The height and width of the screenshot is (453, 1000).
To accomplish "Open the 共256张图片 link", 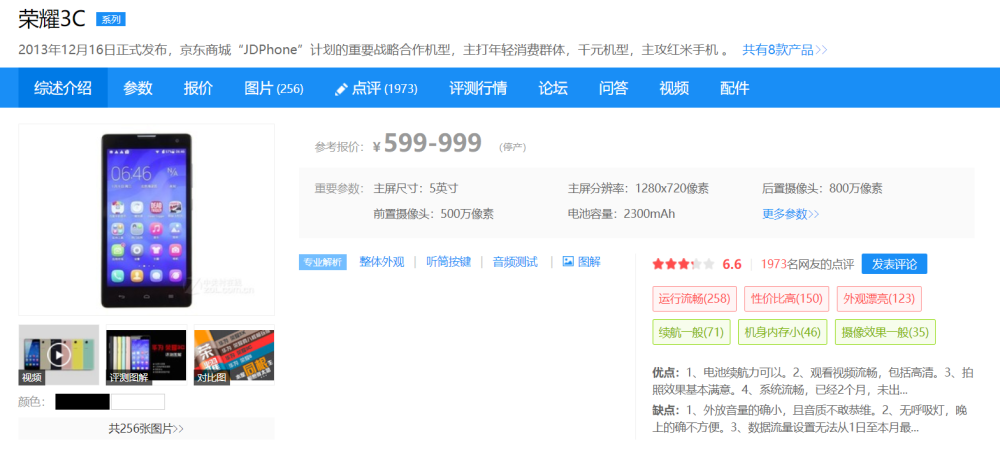I will tap(147, 429).
